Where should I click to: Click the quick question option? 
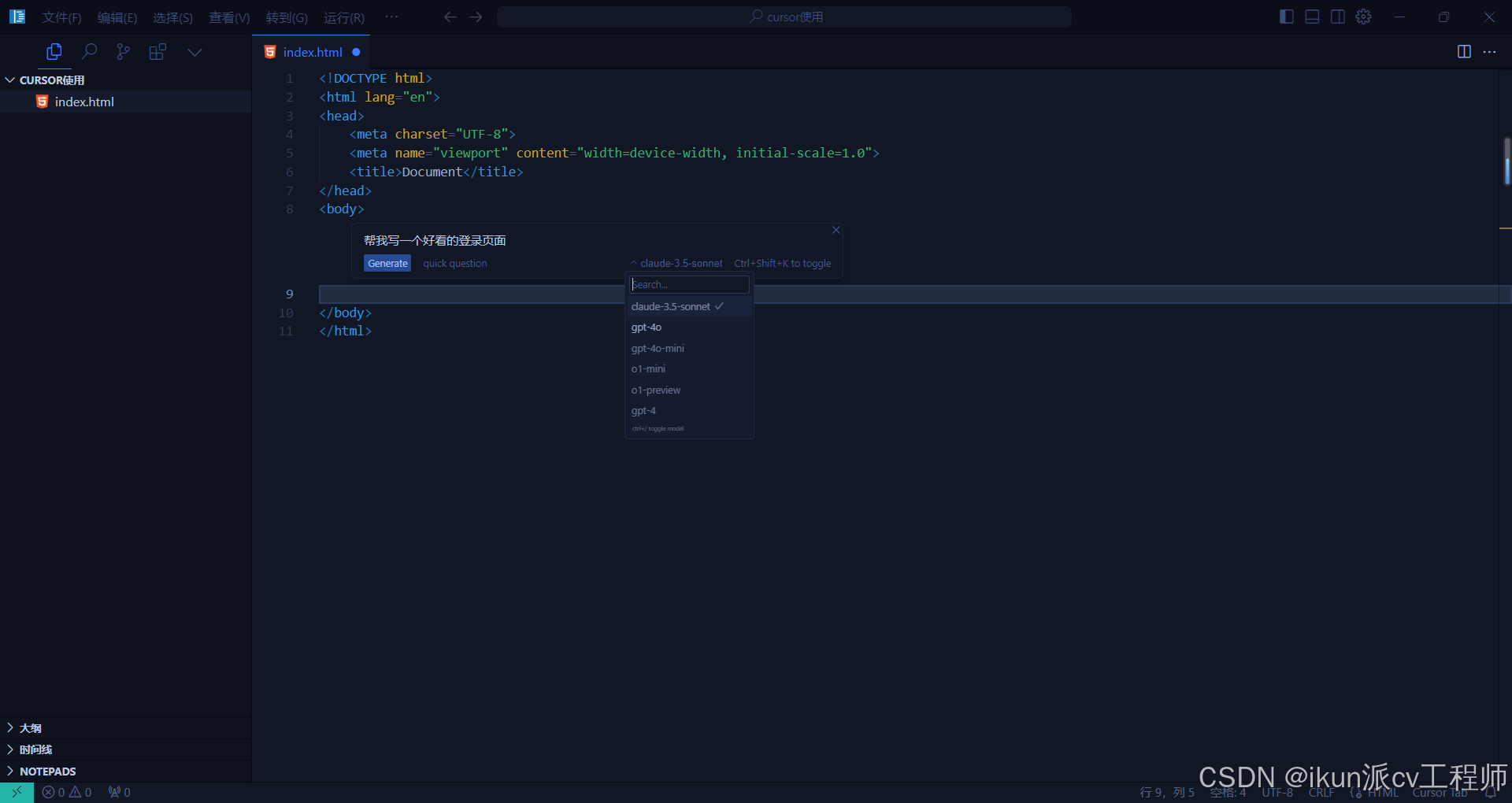(x=455, y=264)
